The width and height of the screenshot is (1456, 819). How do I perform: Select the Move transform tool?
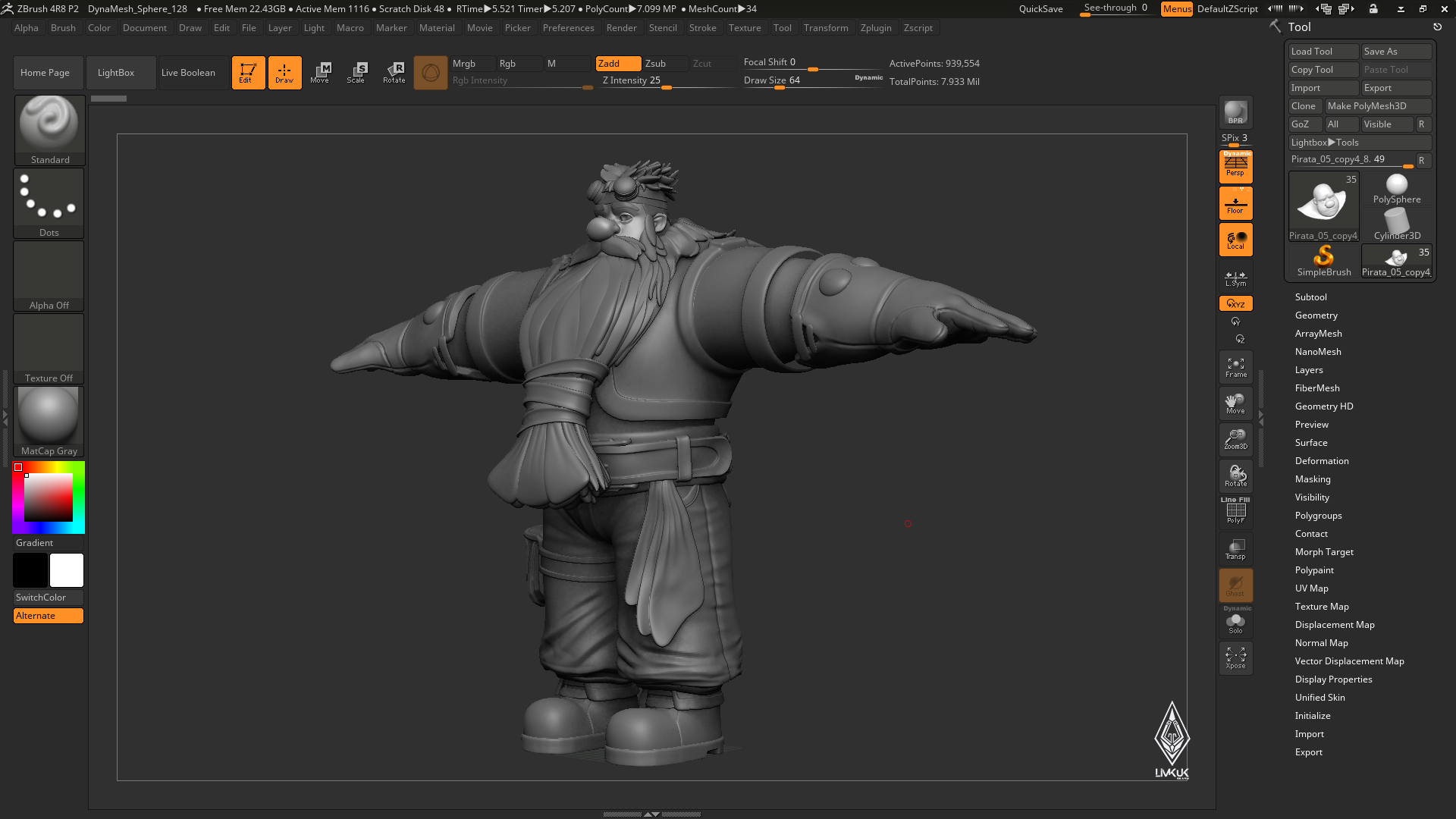(320, 73)
